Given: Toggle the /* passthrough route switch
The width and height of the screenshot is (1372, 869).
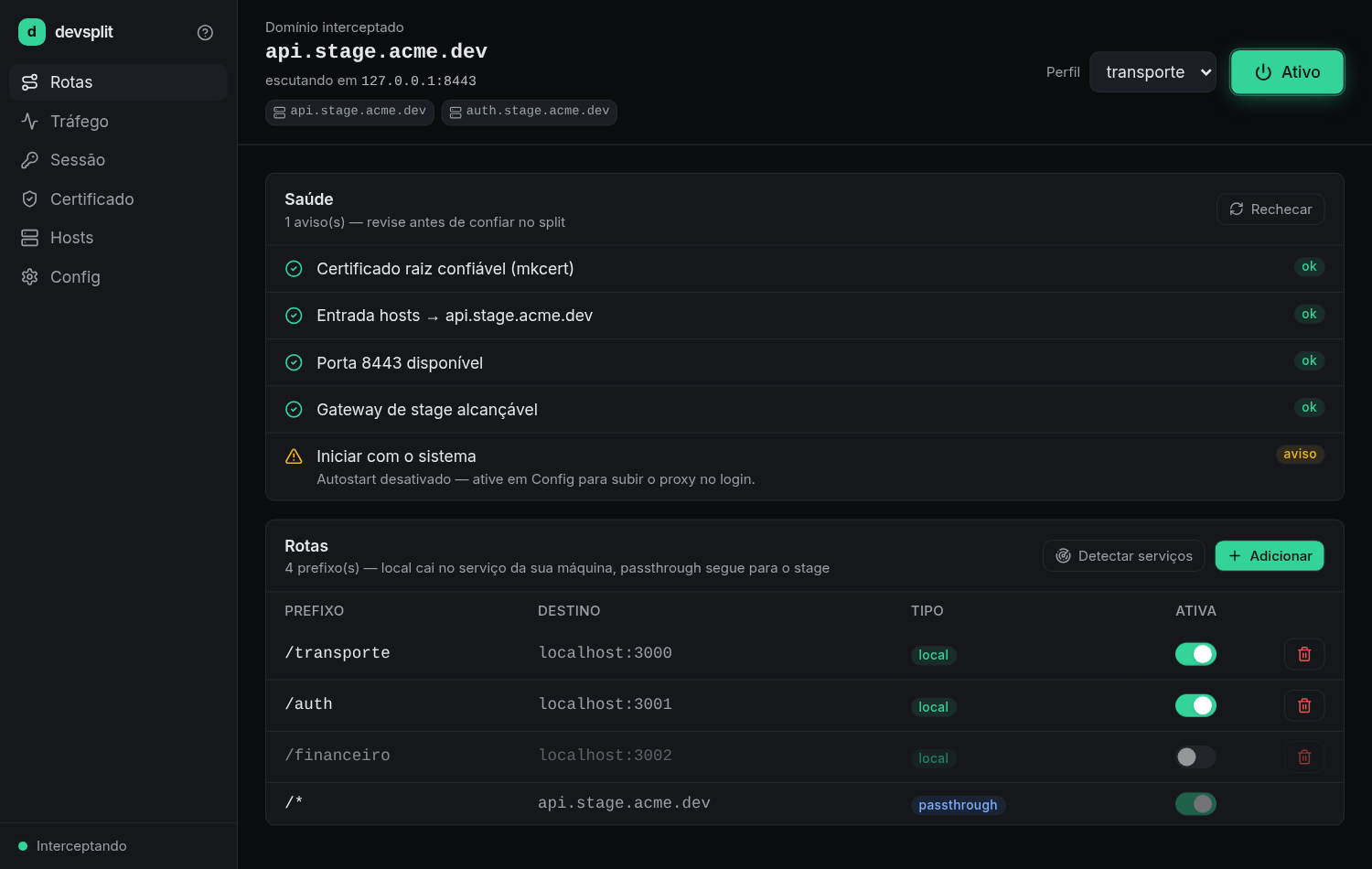Looking at the screenshot, I should 1195,804.
